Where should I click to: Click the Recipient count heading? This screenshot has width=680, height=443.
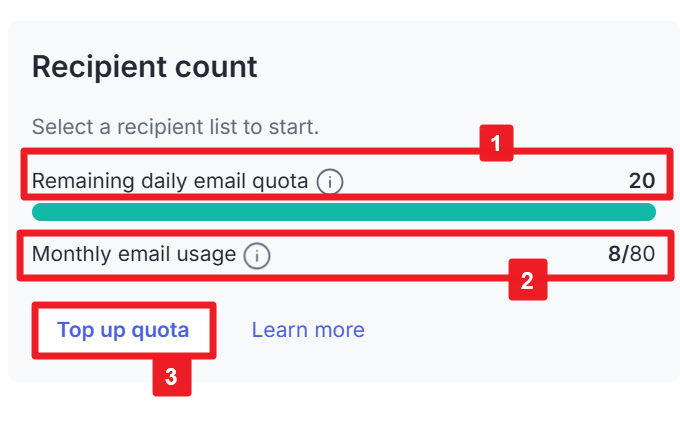(145, 68)
